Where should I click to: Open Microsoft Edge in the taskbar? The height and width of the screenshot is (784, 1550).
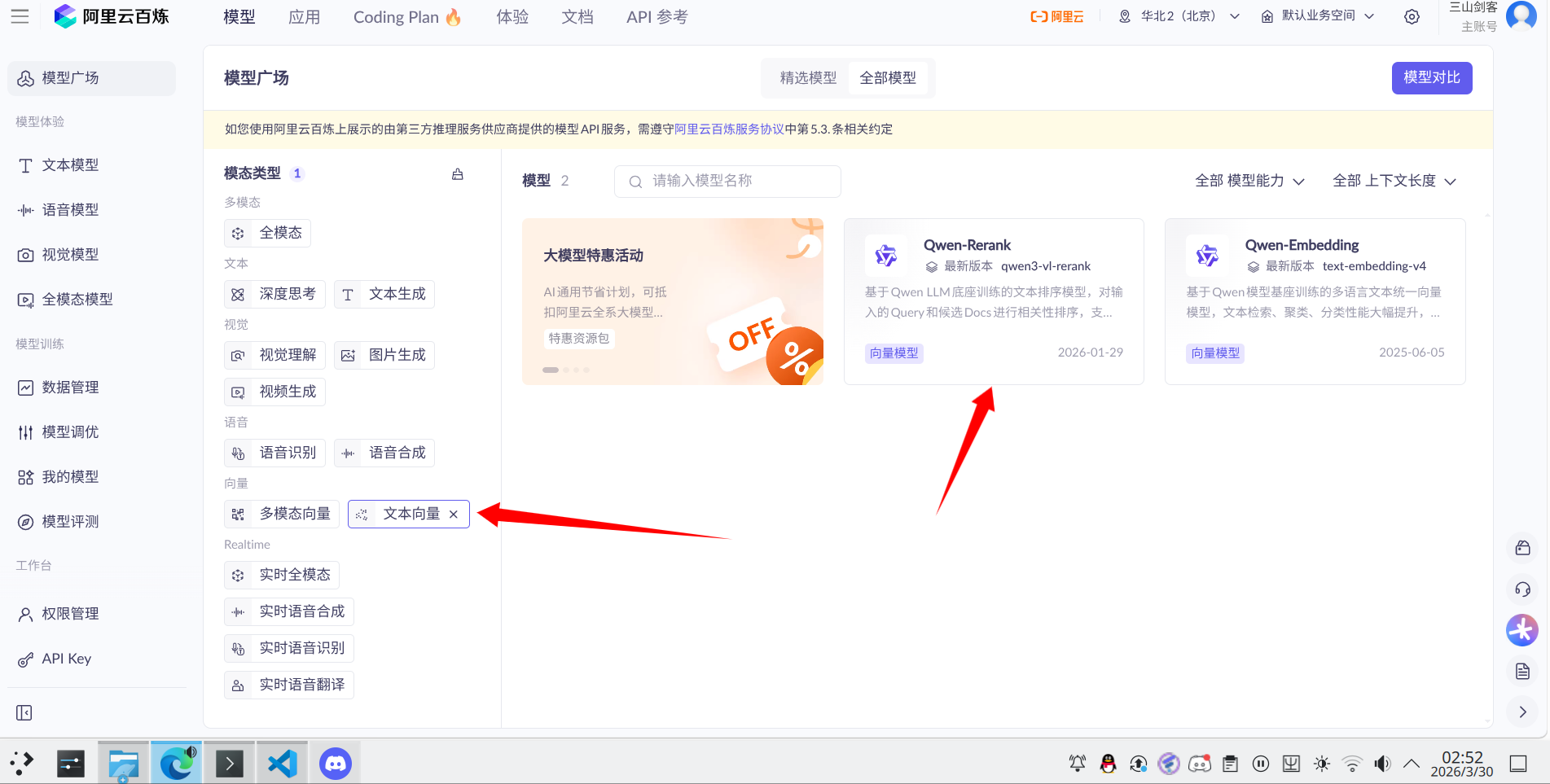click(176, 764)
